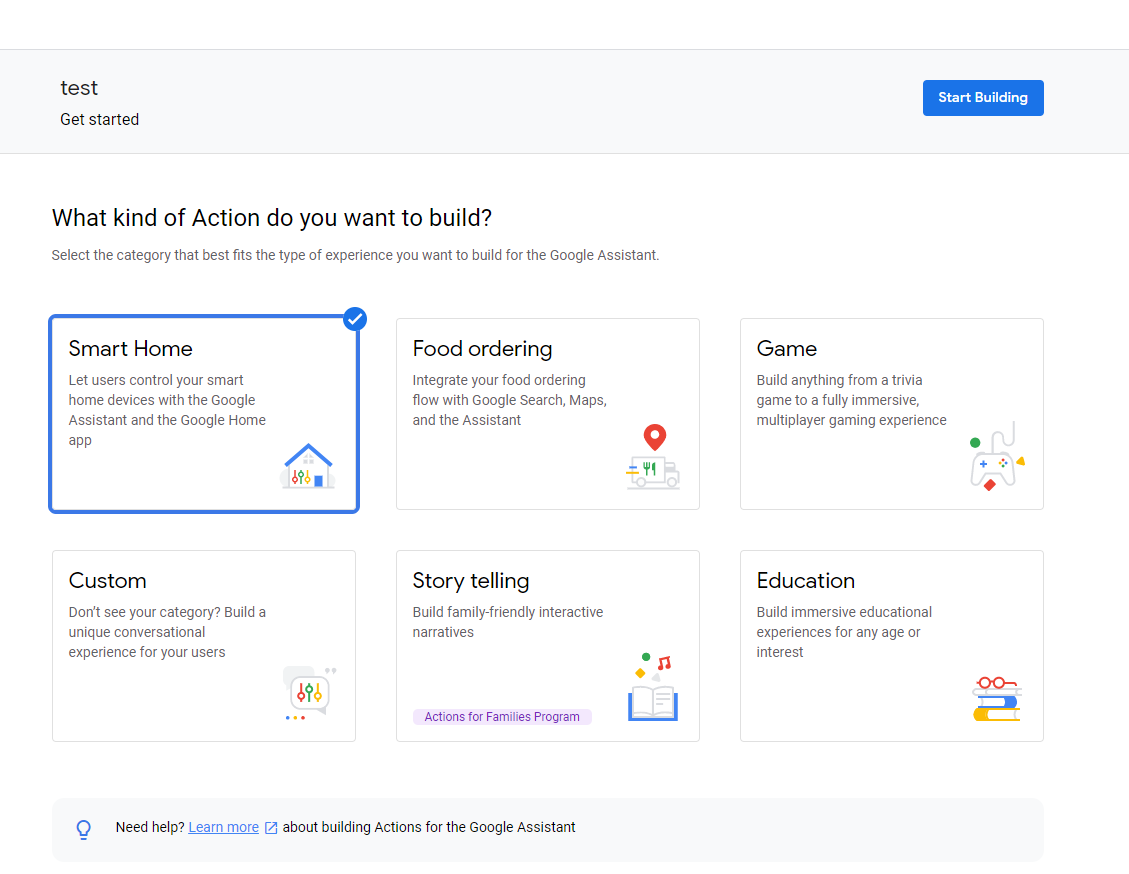Click the red map pin above the truck
1129x874 pixels.
pos(654,437)
